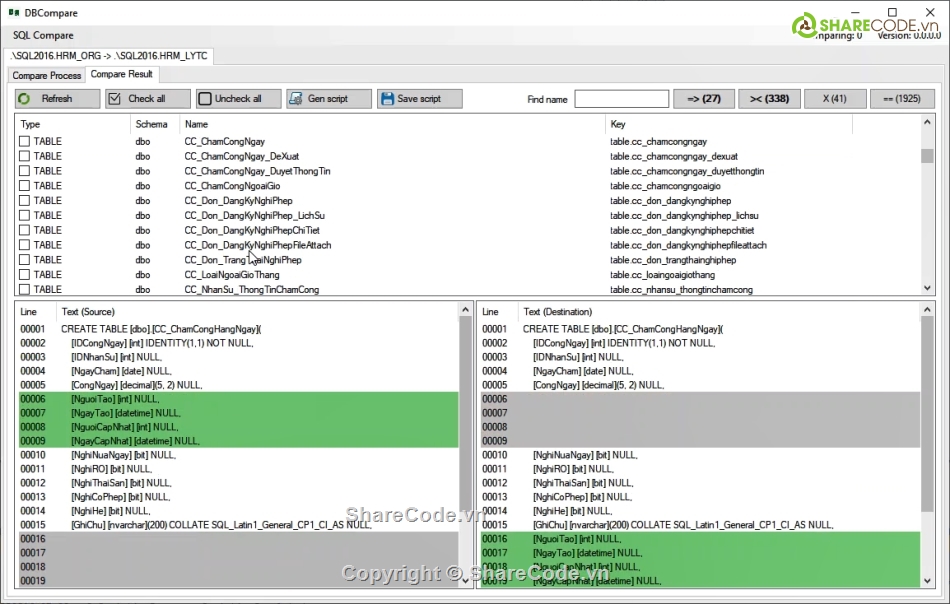This screenshot has width=950, height=604.
Task: Click the Find name input field
Action: (x=622, y=99)
